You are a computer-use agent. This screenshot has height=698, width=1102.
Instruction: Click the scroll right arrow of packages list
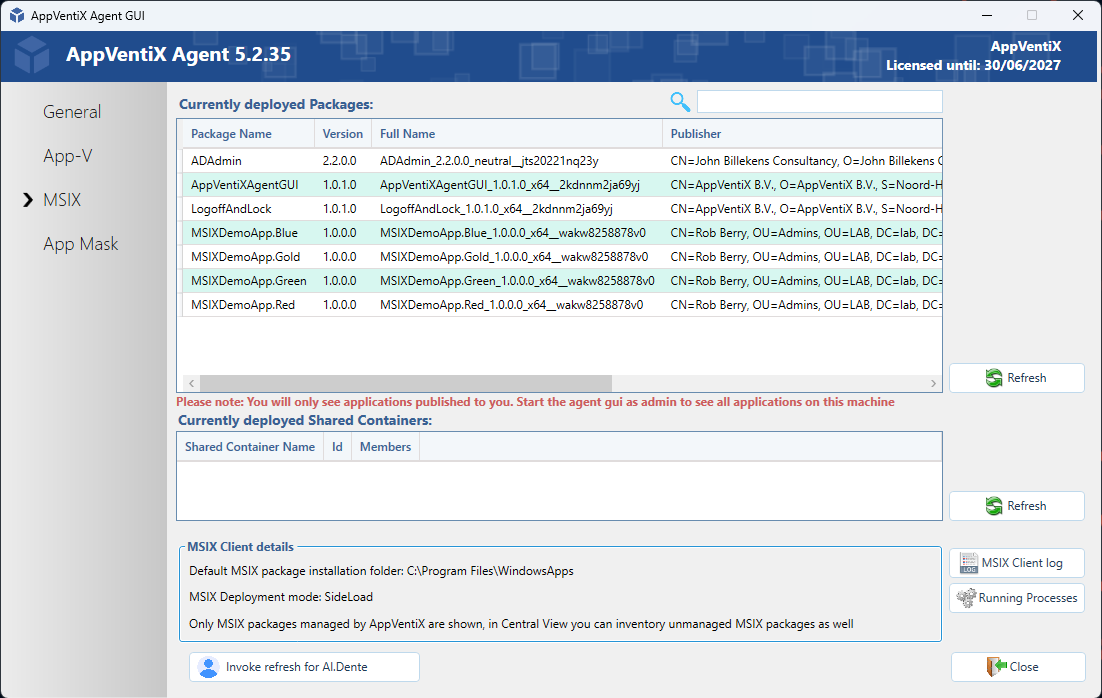pyautogui.click(x=933, y=383)
